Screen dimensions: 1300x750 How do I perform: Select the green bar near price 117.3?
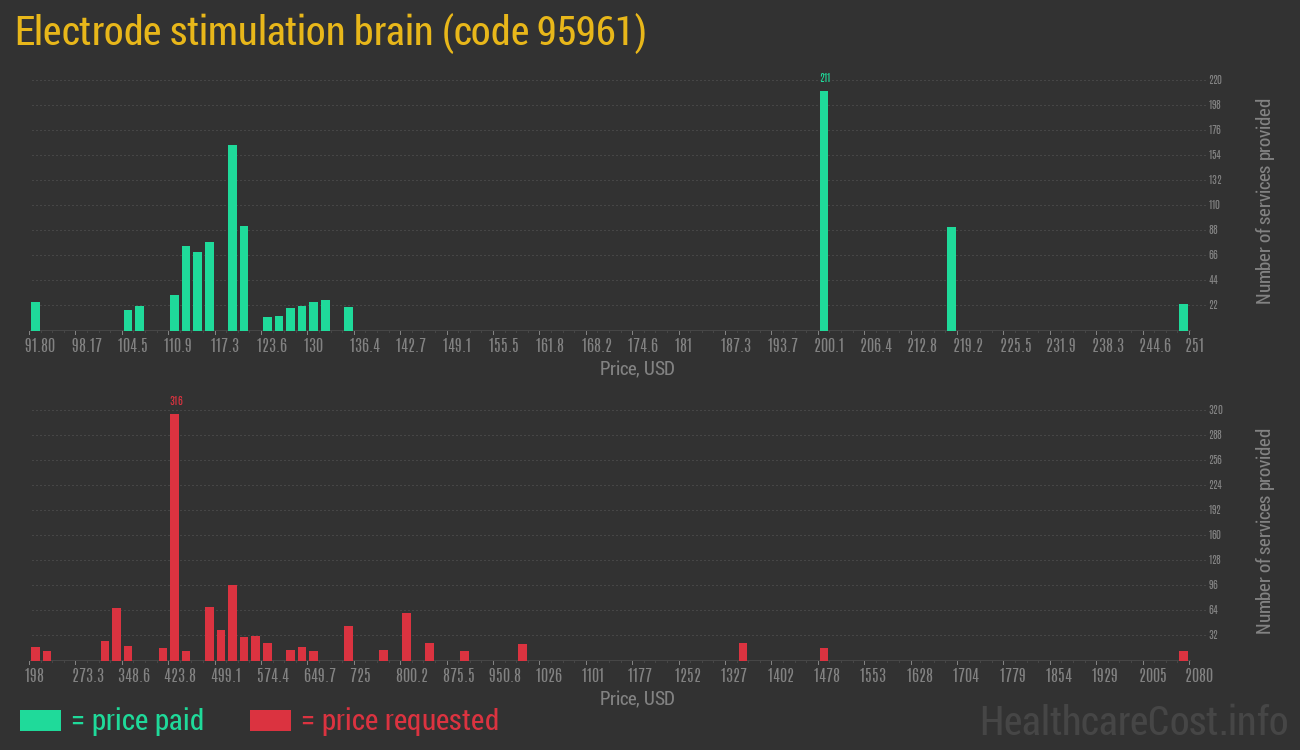[231, 240]
